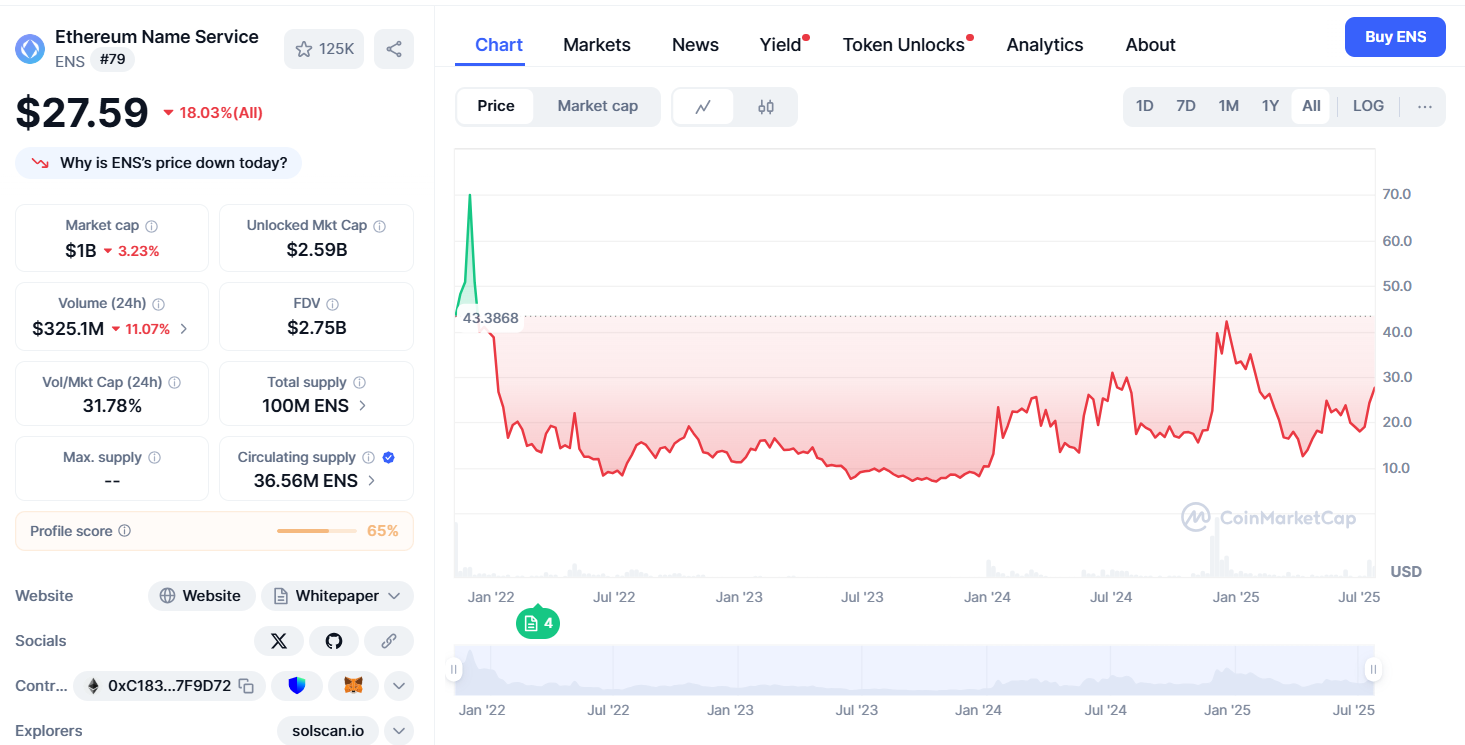This screenshot has width=1465, height=745.
Task: Open the GitHub social icon
Action: (x=334, y=641)
